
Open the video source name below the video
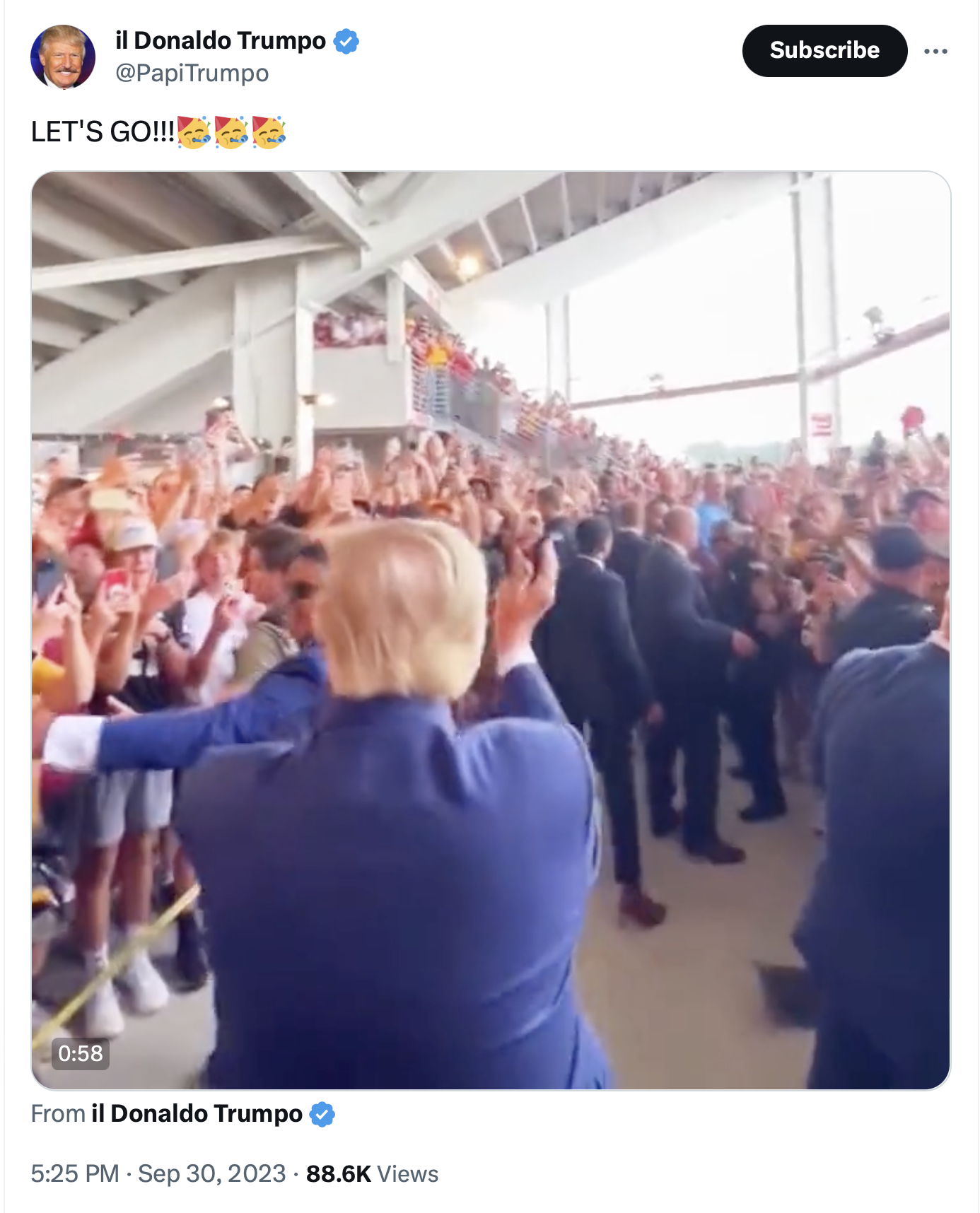tap(197, 1114)
